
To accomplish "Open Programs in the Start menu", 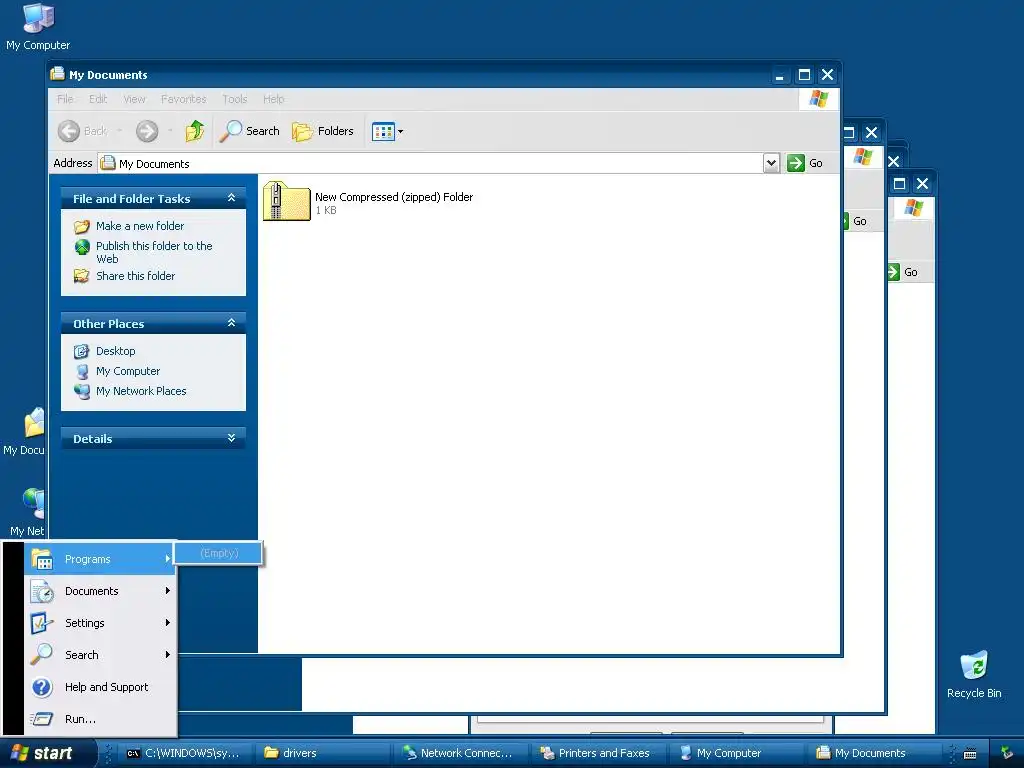I will coord(100,559).
